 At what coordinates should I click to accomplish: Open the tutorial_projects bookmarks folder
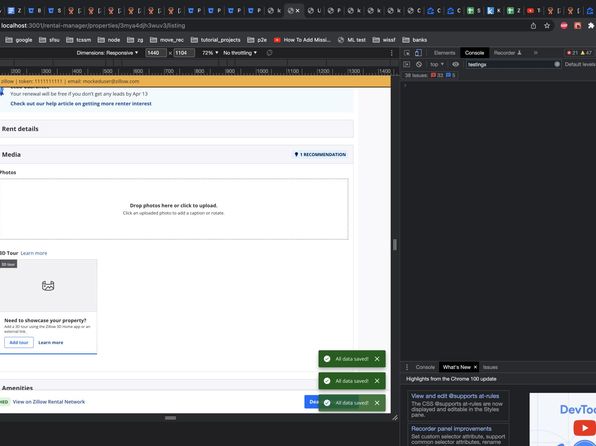pyautogui.click(x=216, y=40)
